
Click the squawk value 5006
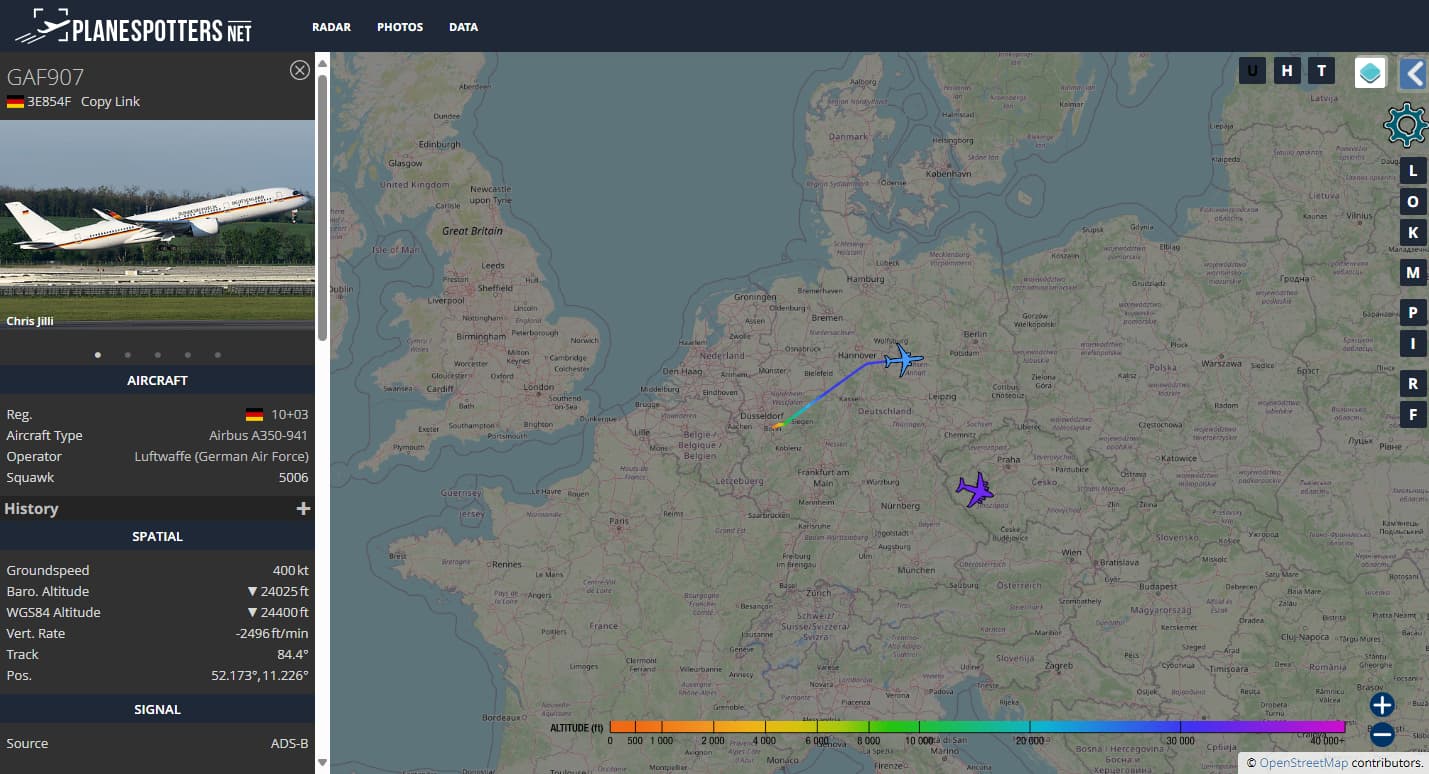293,478
